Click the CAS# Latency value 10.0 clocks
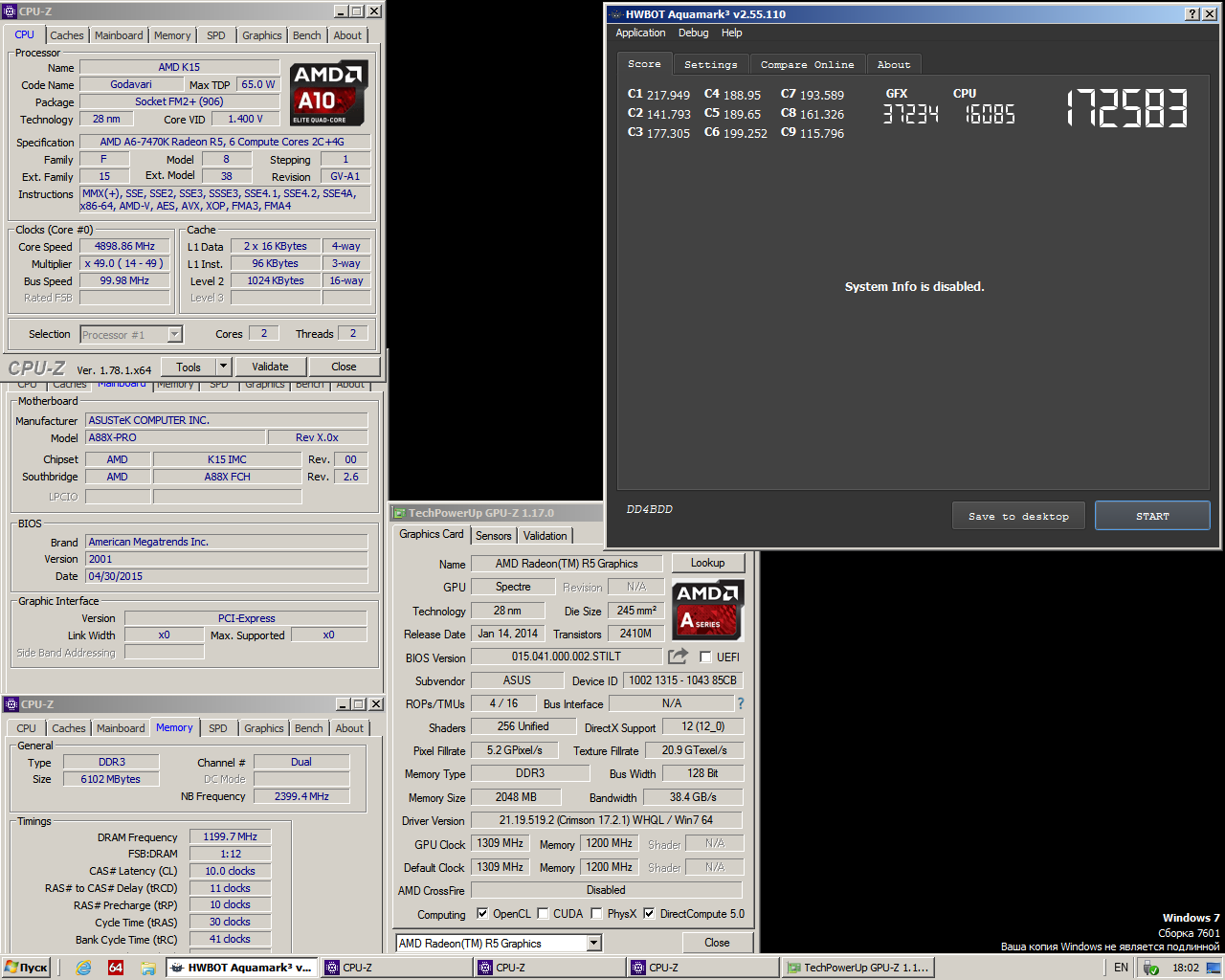1225x980 pixels. click(230, 871)
